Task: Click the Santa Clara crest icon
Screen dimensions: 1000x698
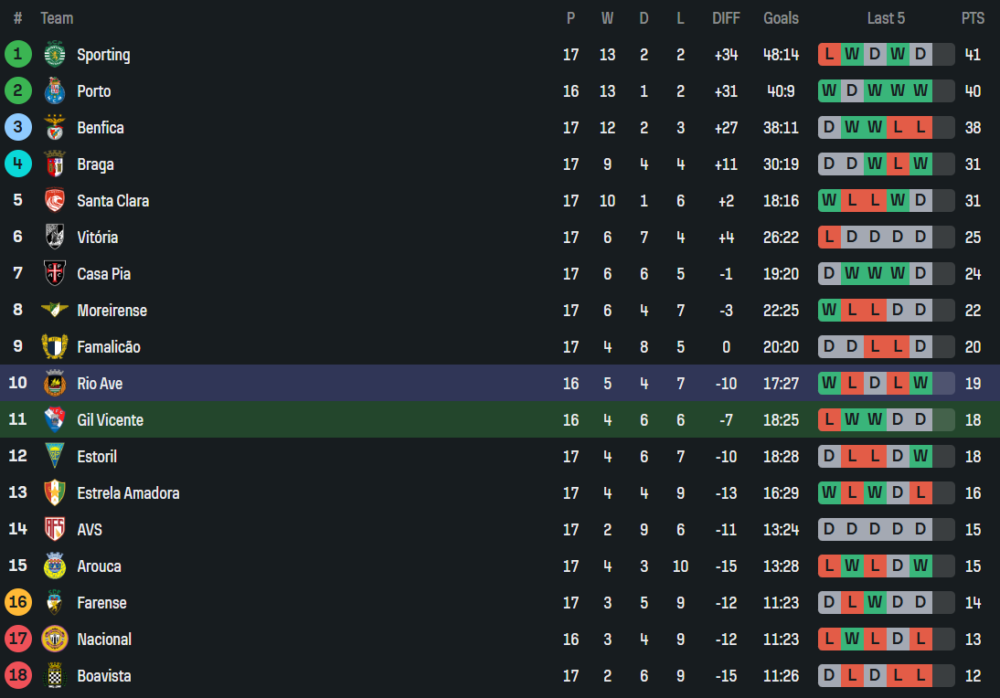Action: coord(54,201)
